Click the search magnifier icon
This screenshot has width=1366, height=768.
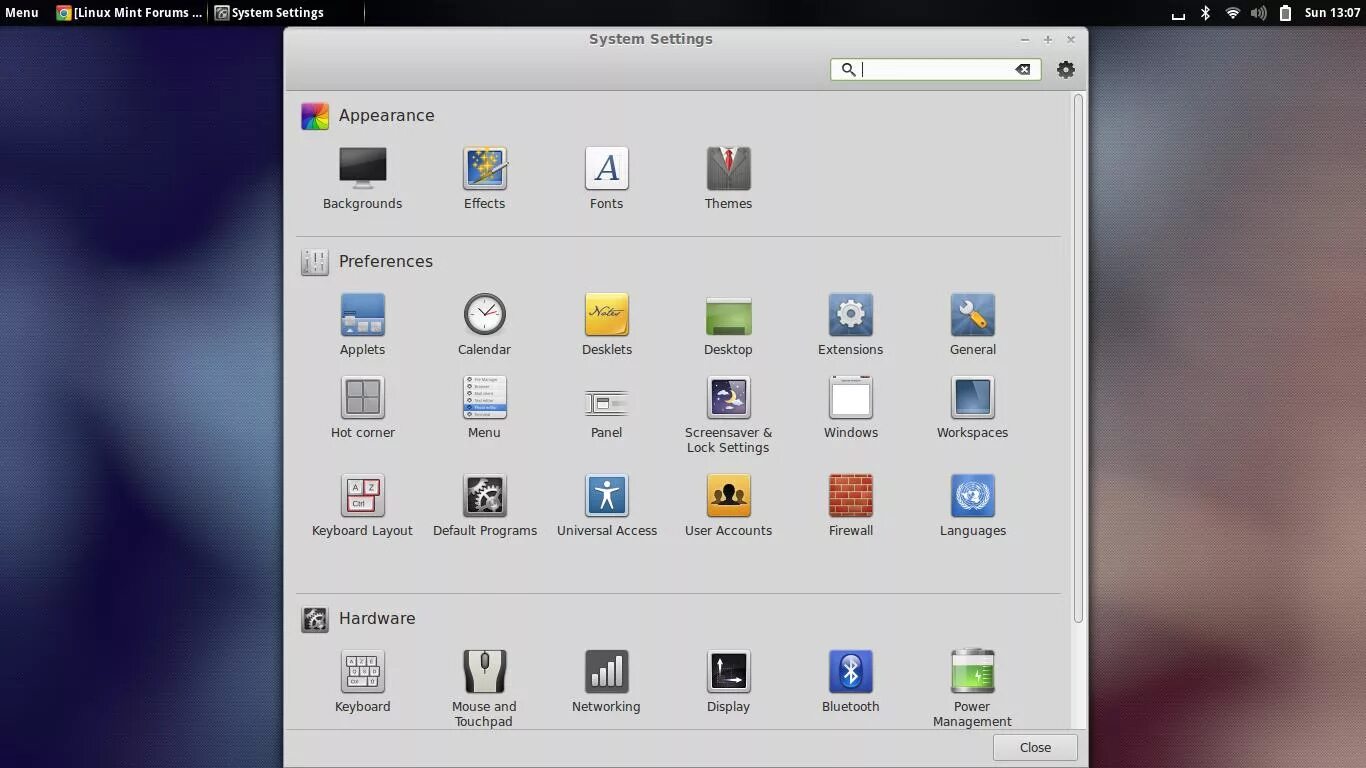coord(848,69)
